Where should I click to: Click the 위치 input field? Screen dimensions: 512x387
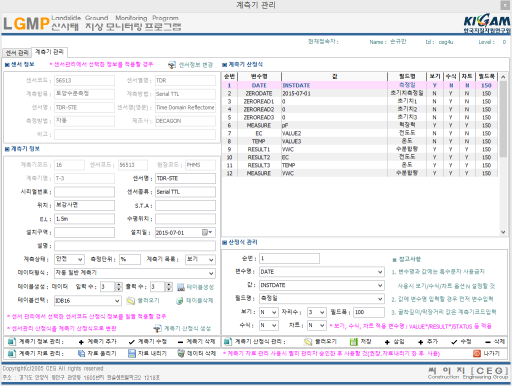point(84,205)
